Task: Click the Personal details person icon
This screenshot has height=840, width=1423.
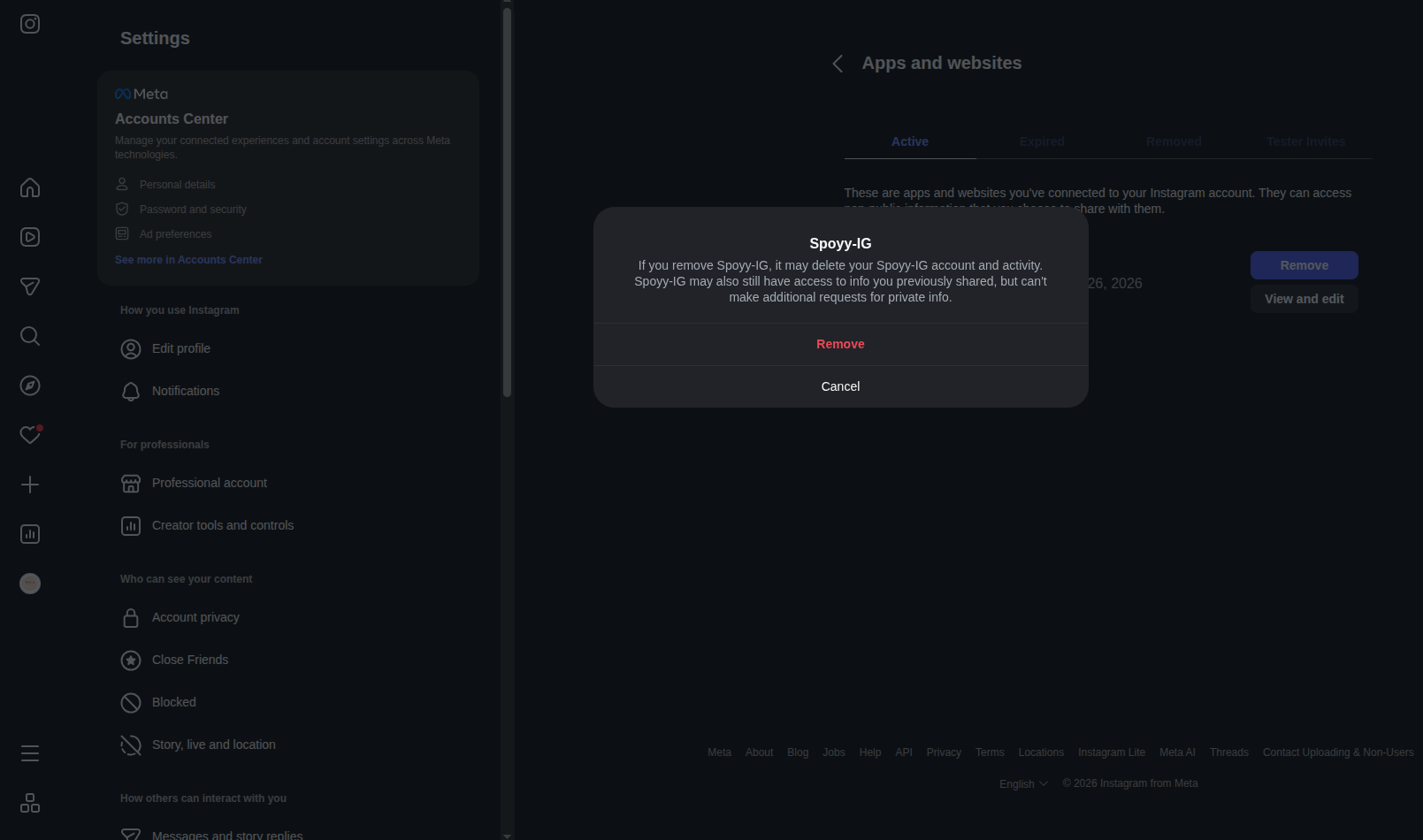Action: click(x=122, y=184)
